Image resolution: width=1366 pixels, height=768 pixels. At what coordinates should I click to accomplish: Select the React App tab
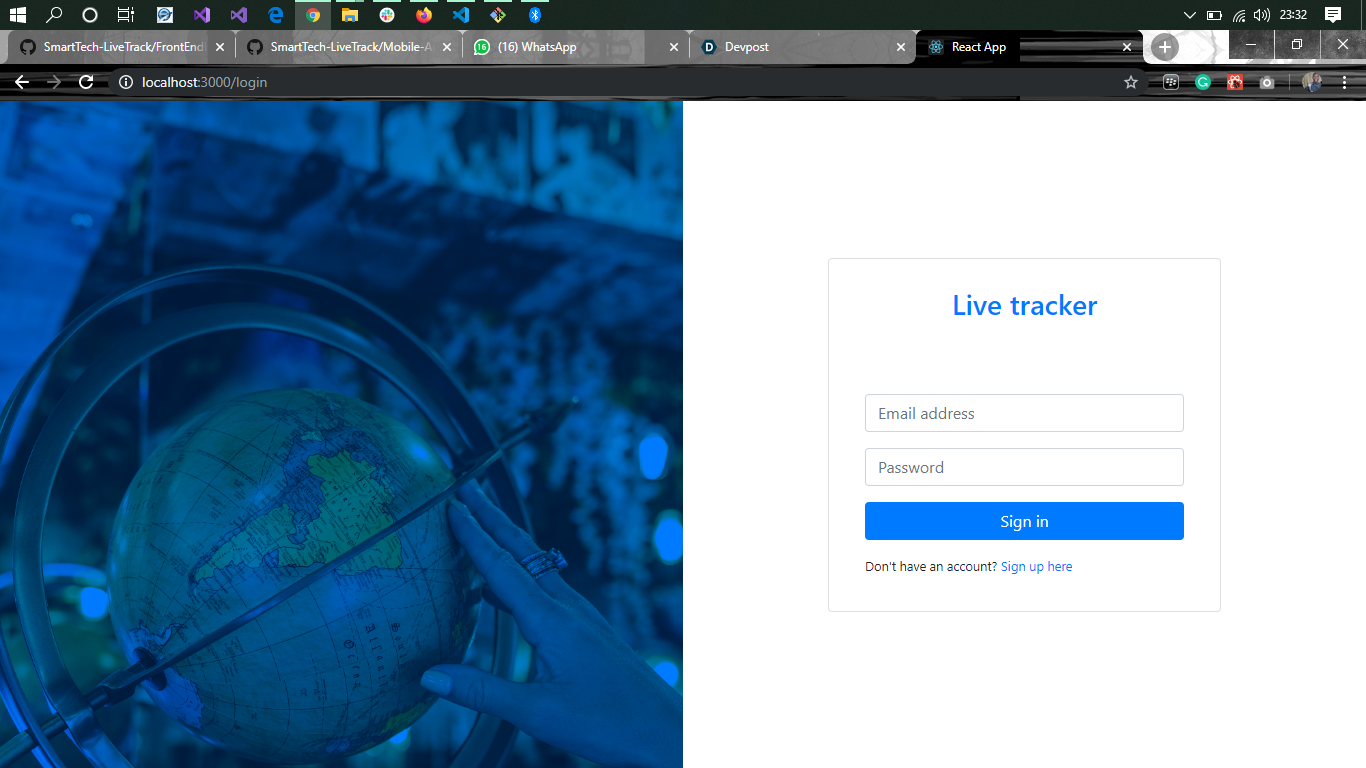[1029, 47]
